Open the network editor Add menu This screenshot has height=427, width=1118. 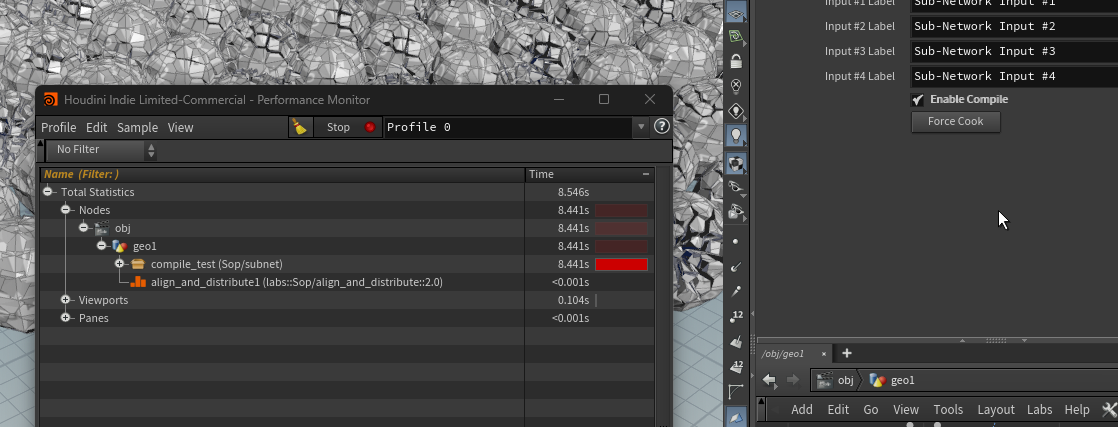pyautogui.click(x=801, y=409)
